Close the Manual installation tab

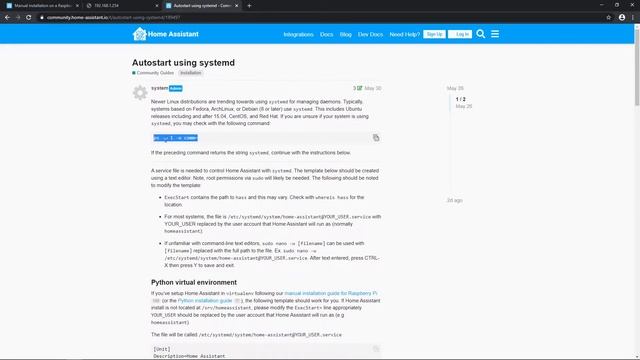(x=77, y=6)
